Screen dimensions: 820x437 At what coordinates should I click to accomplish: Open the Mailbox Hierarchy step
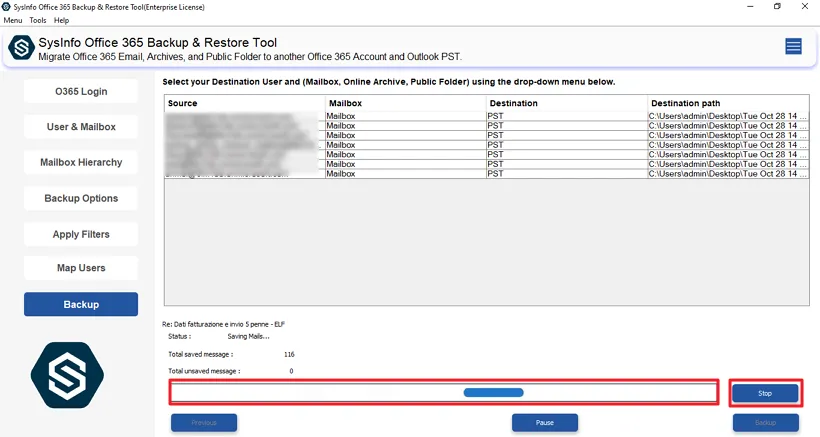(81, 163)
